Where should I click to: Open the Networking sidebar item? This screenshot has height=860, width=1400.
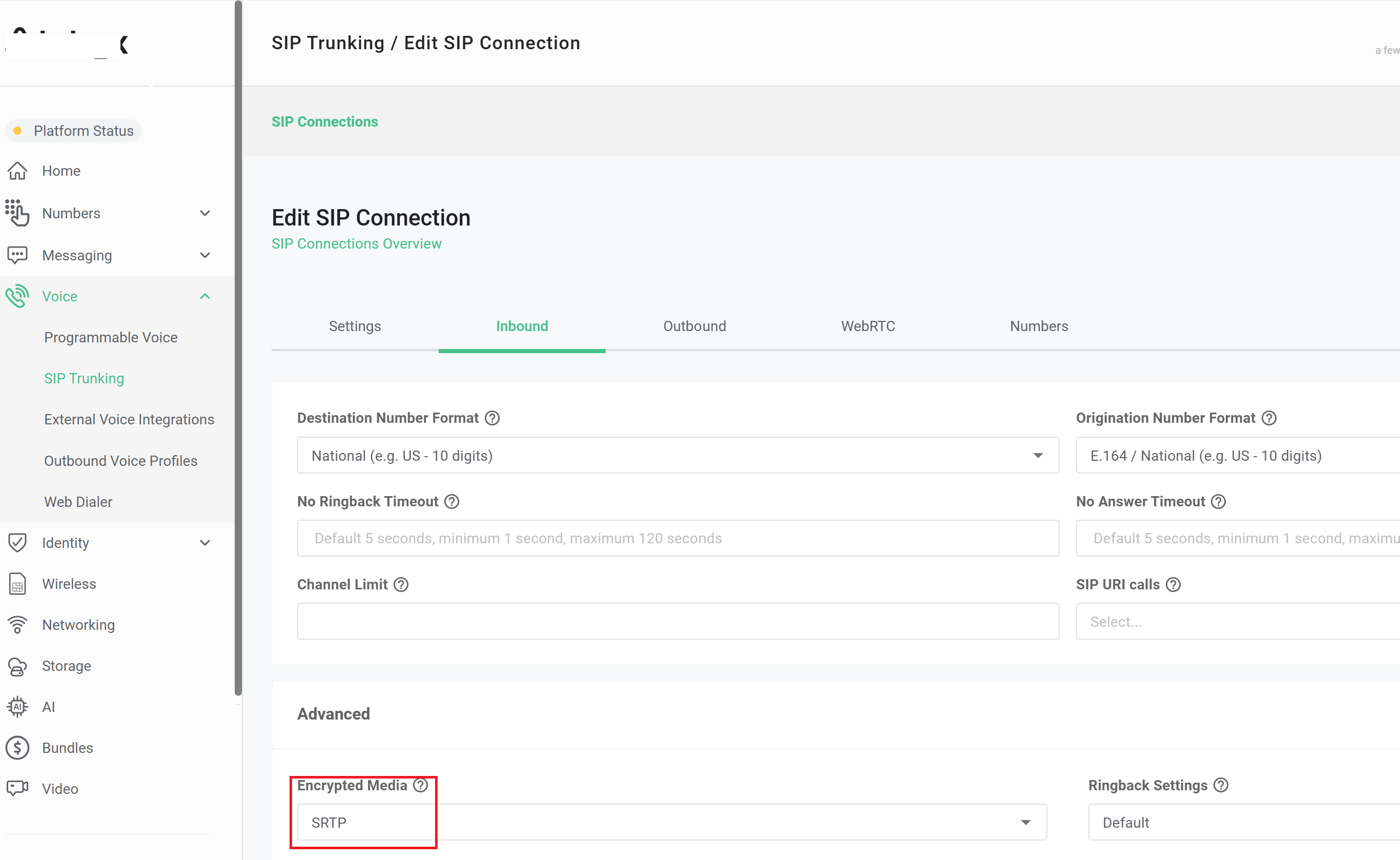pyautogui.click(x=78, y=625)
